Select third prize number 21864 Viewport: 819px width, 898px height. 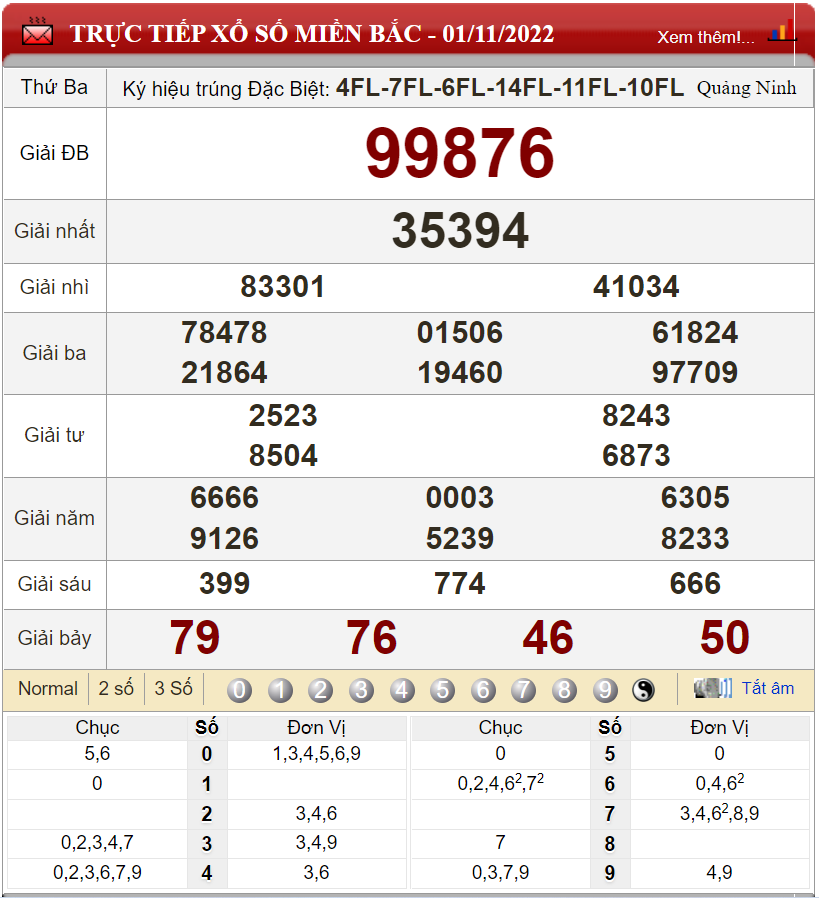(x=224, y=373)
